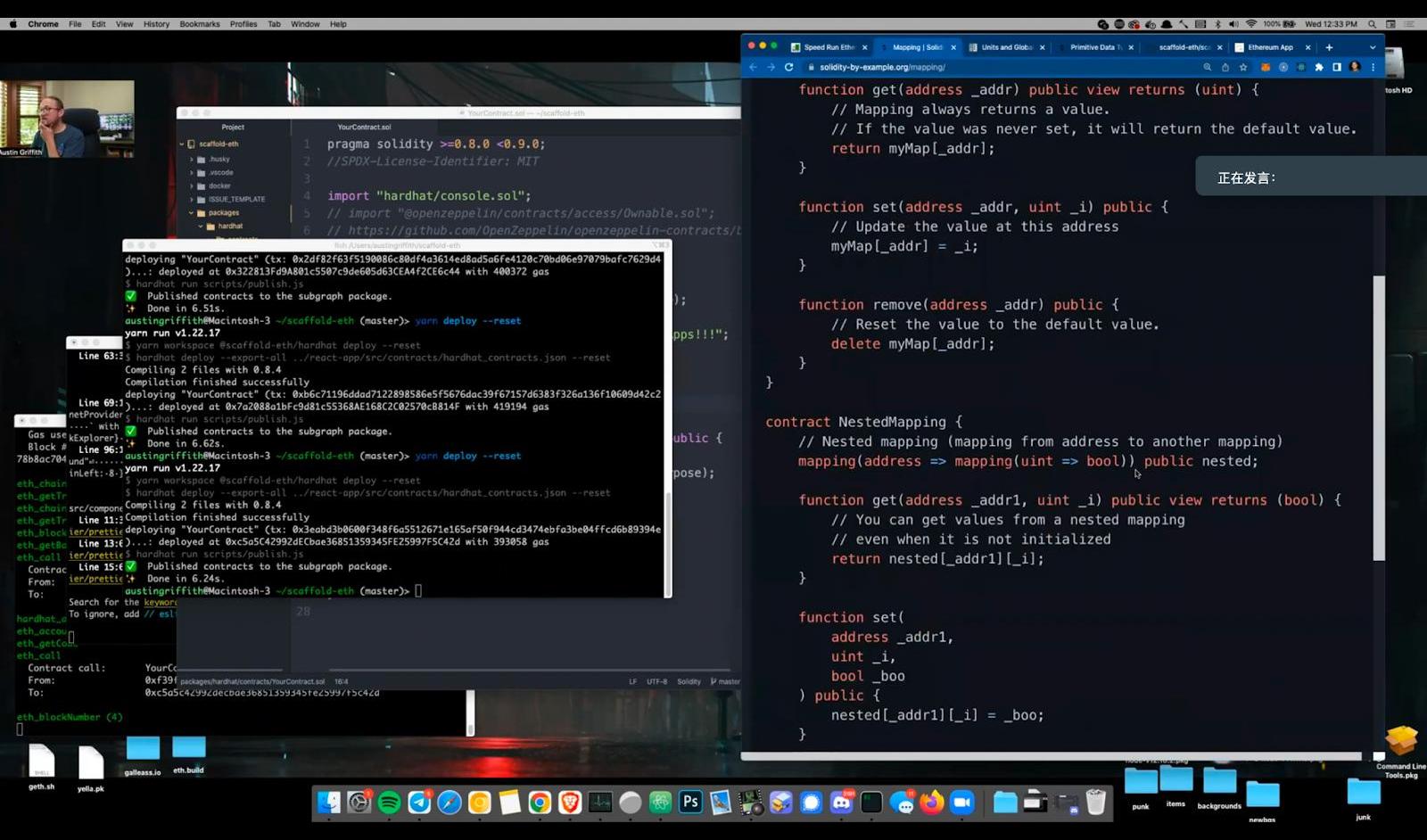Open Chrome's Extensions puzzle-piece menu
Screen dimensions: 1427x840
coord(1319,67)
